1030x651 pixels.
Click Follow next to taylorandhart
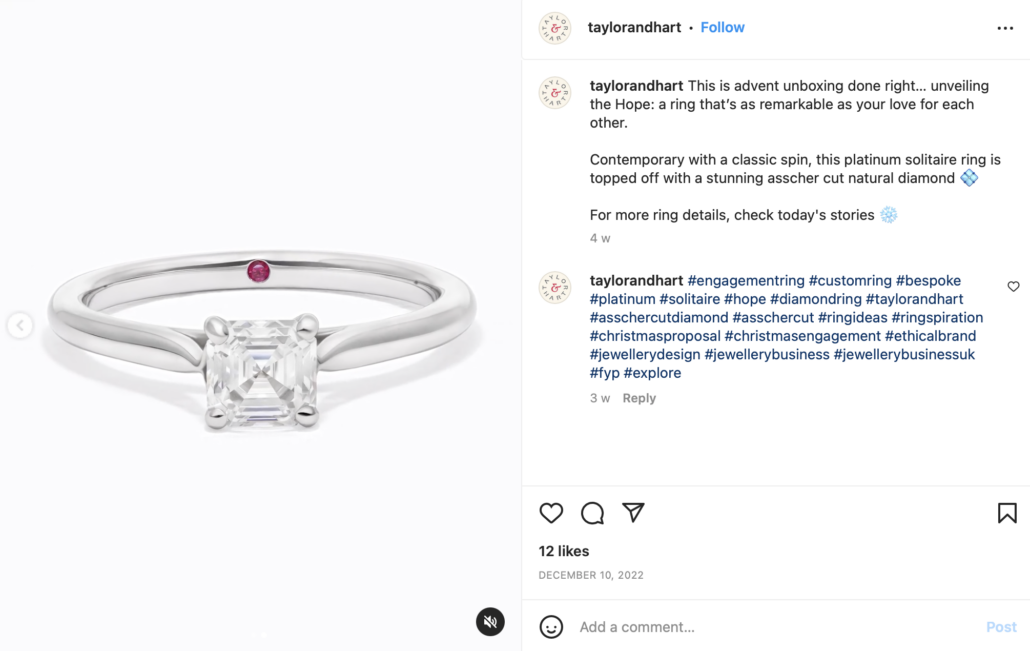click(x=722, y=27)
